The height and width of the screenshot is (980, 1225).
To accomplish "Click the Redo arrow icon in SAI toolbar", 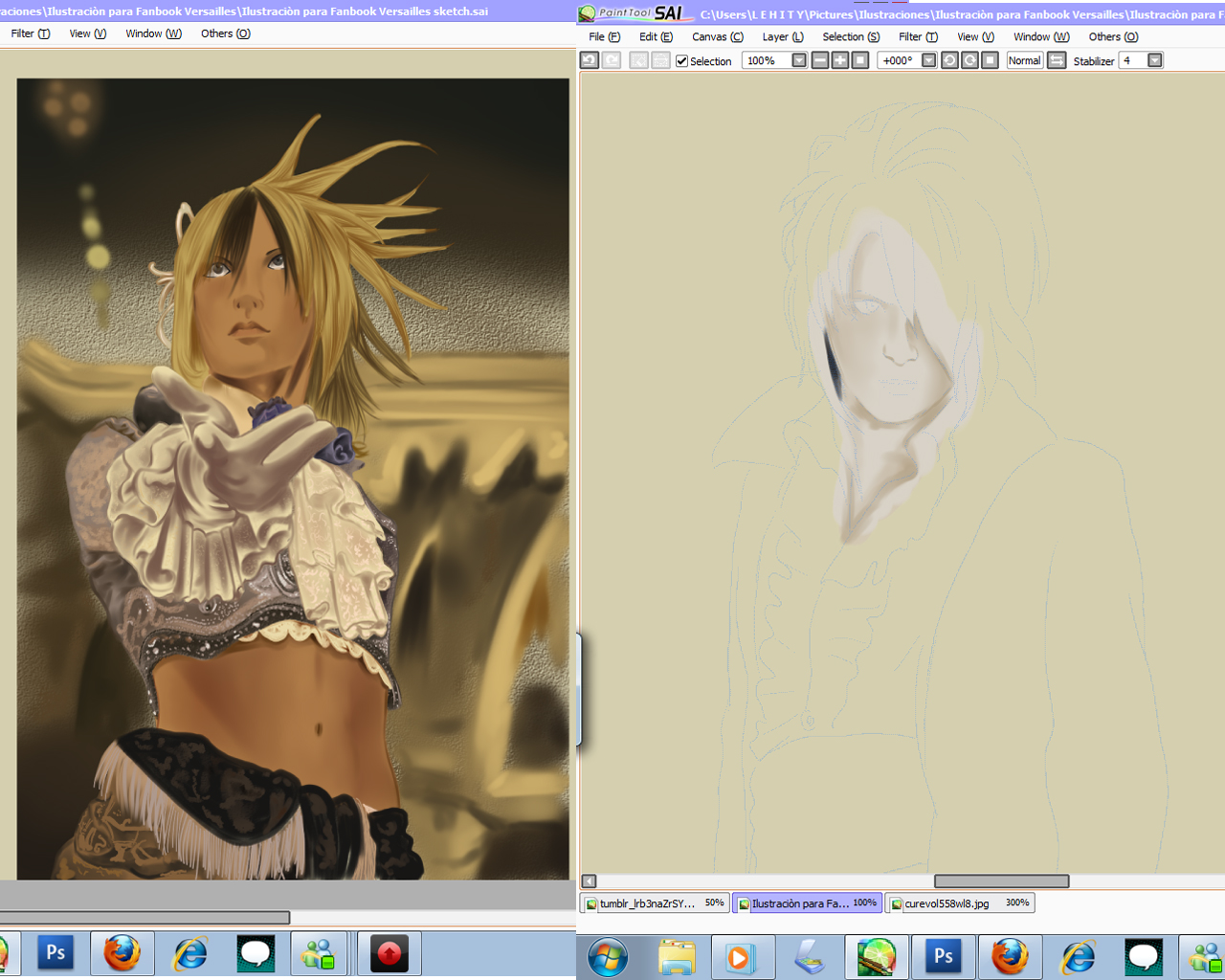I will click(x=612, y=60).
